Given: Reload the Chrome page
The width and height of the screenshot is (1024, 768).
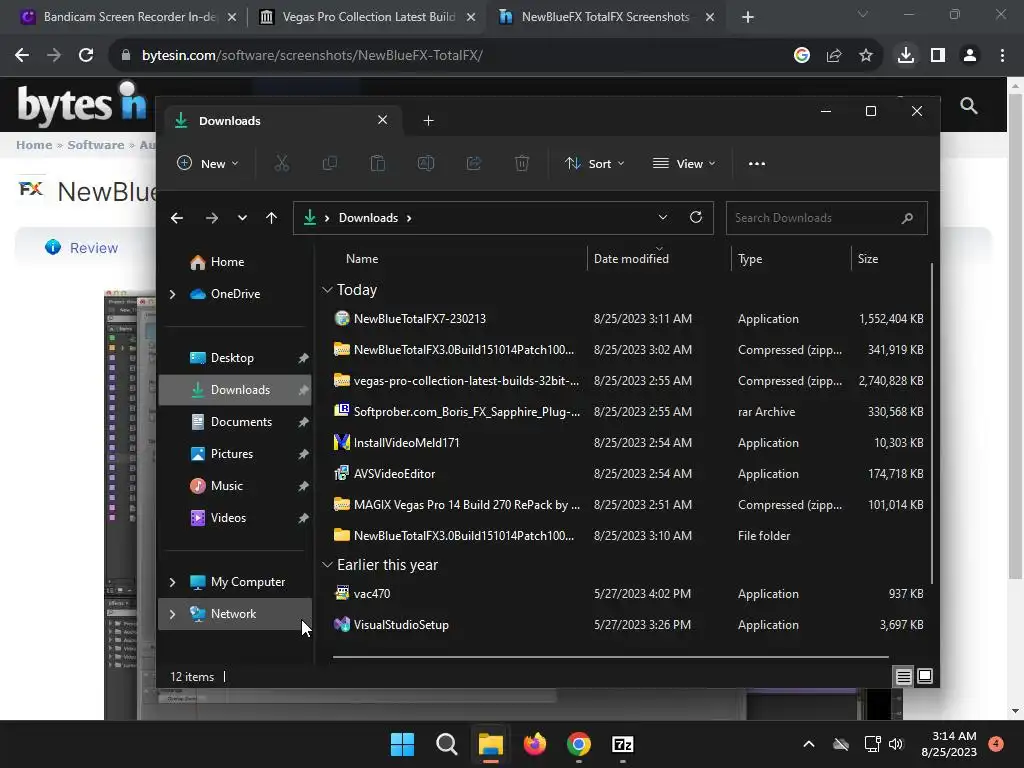Looking at the screenshot, I should 86,56.
